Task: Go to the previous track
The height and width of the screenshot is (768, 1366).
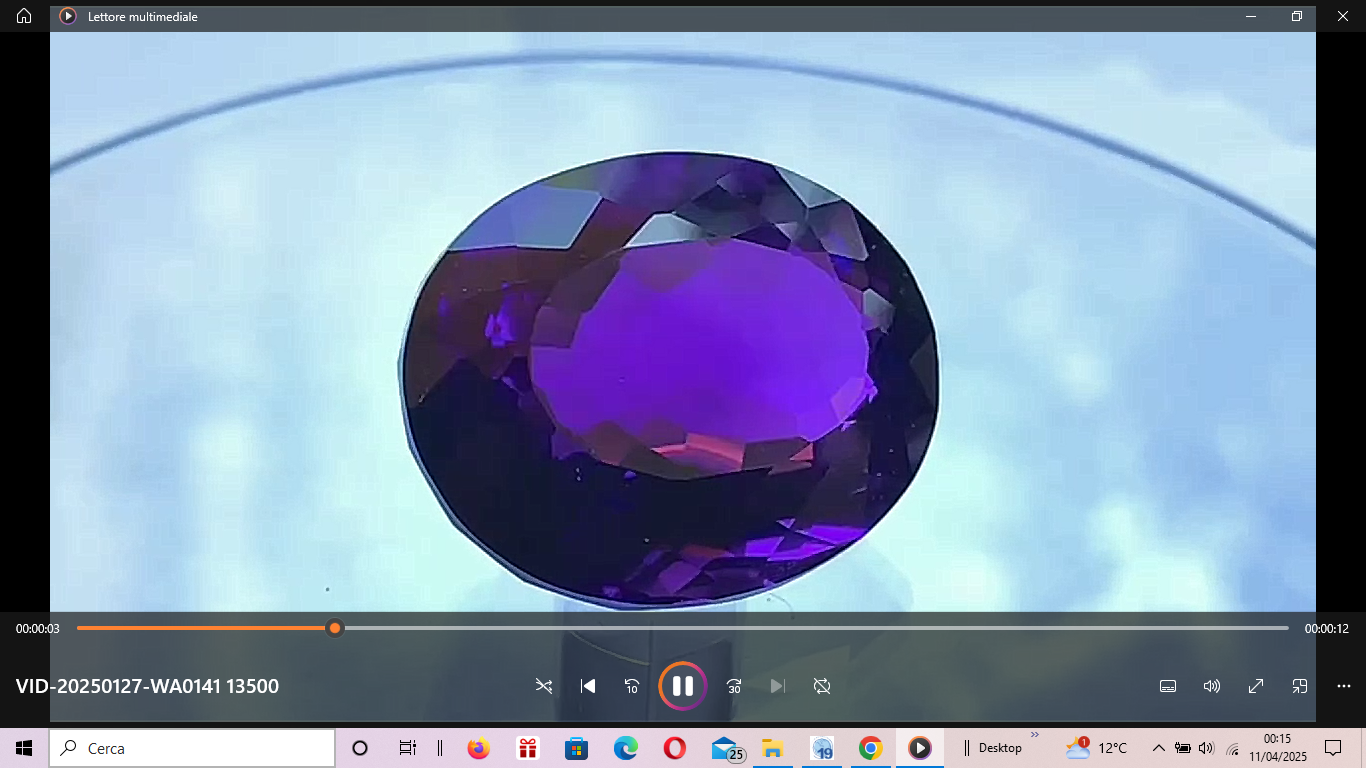Action: [x=588, y=686]
